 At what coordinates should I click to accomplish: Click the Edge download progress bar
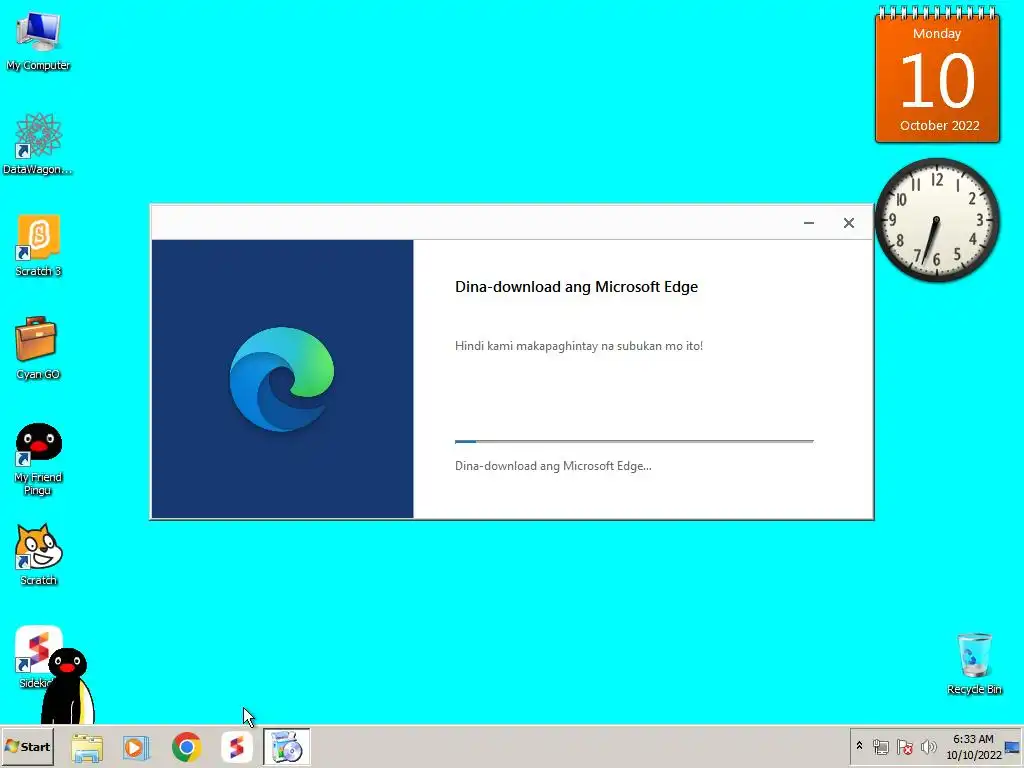point(634,441)
